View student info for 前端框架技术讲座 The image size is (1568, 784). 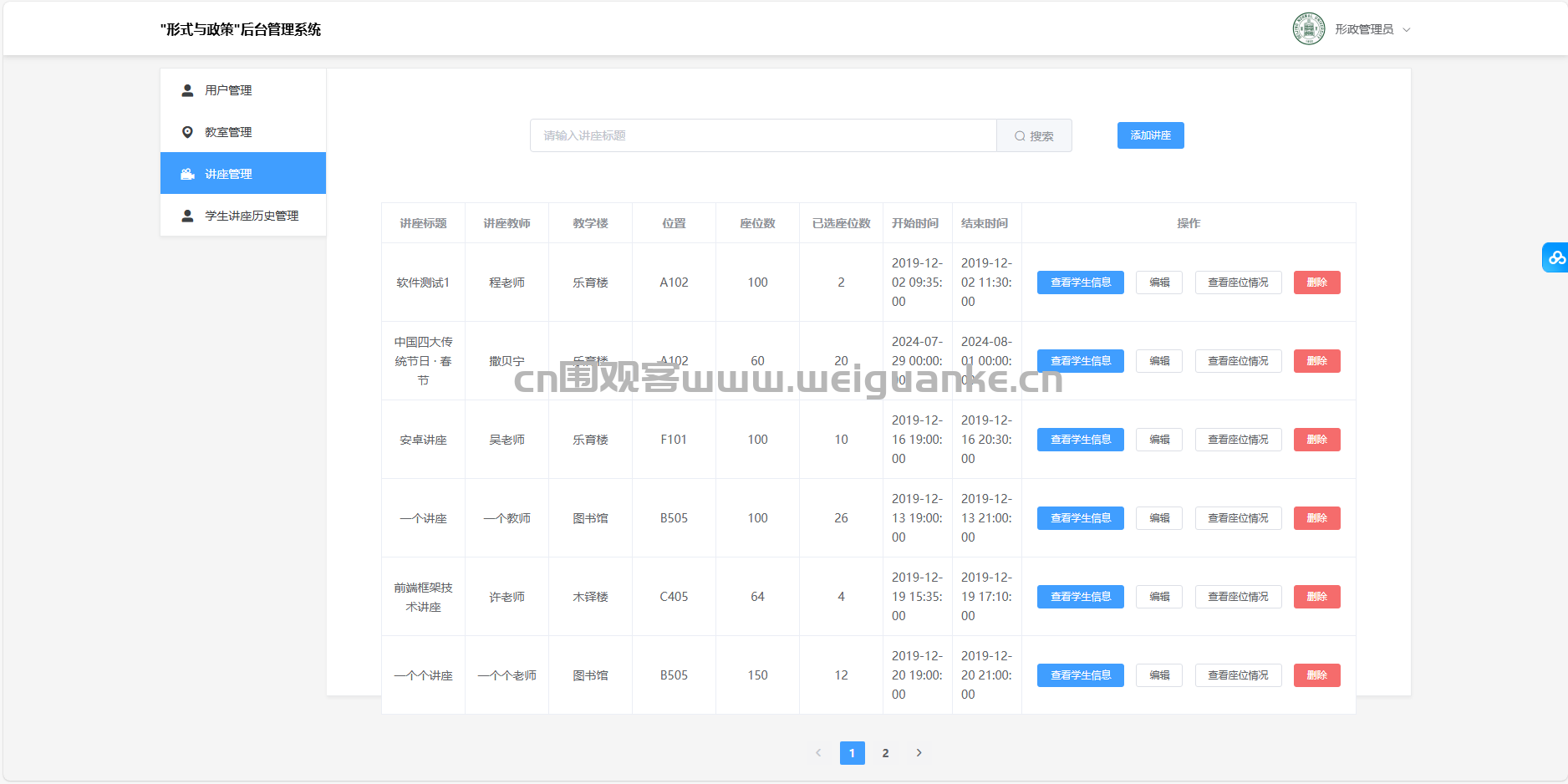click(1081, 597)
